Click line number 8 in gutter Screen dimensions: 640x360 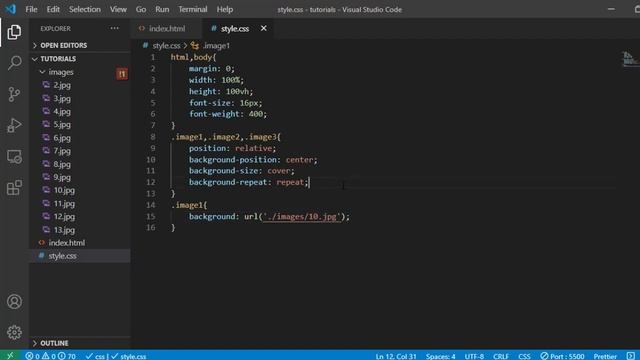pos(153,137)
